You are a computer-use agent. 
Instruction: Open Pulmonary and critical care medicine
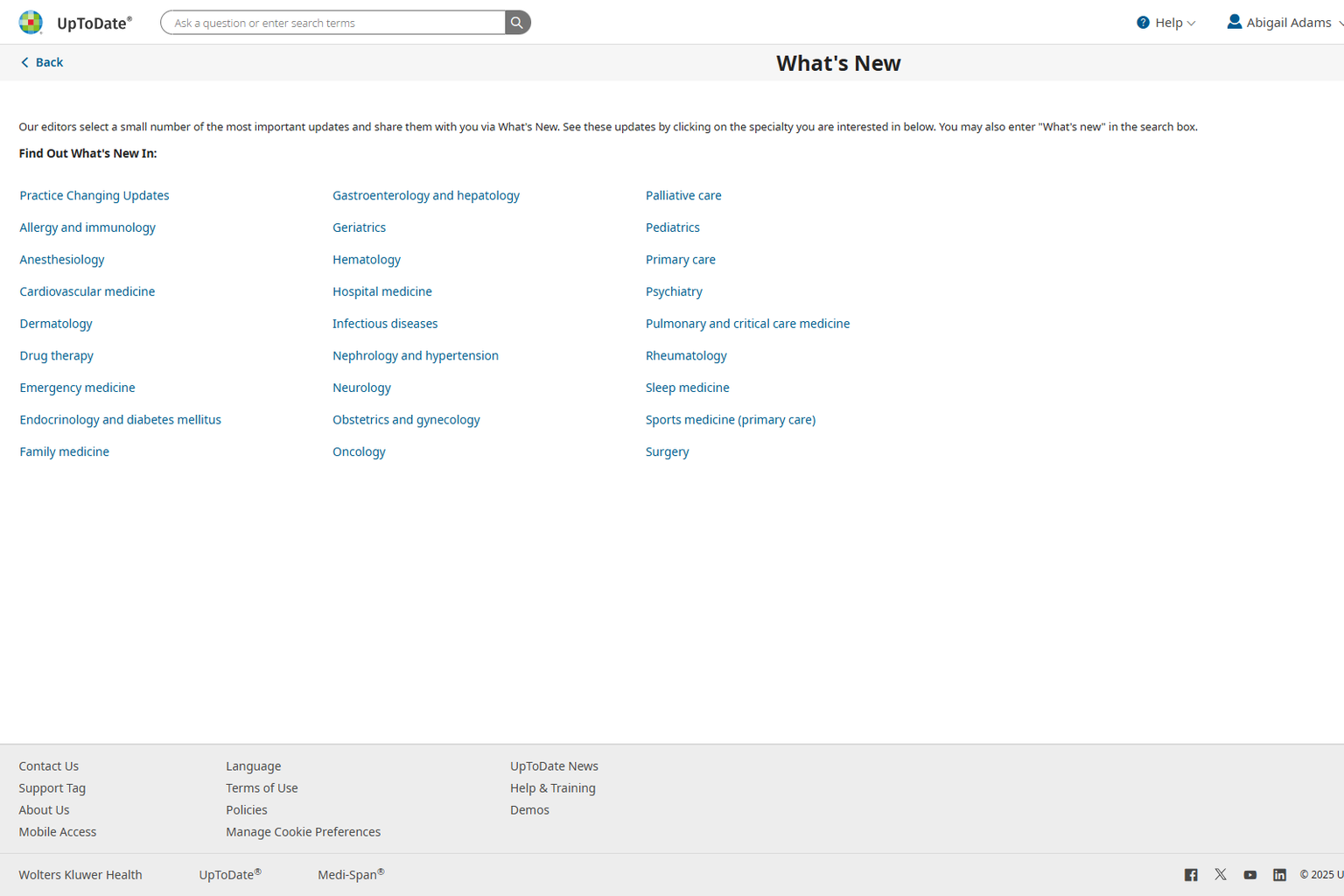[747, 324]
